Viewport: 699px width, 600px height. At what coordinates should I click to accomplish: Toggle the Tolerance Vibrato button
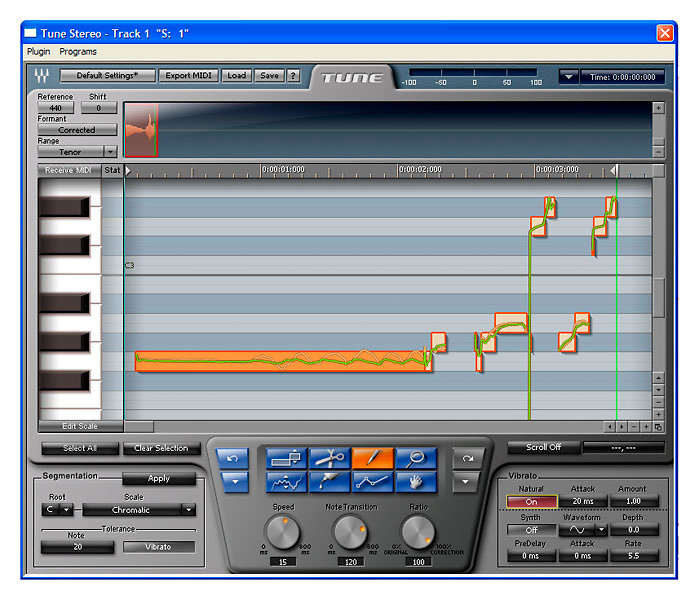(x=158, y=547)
